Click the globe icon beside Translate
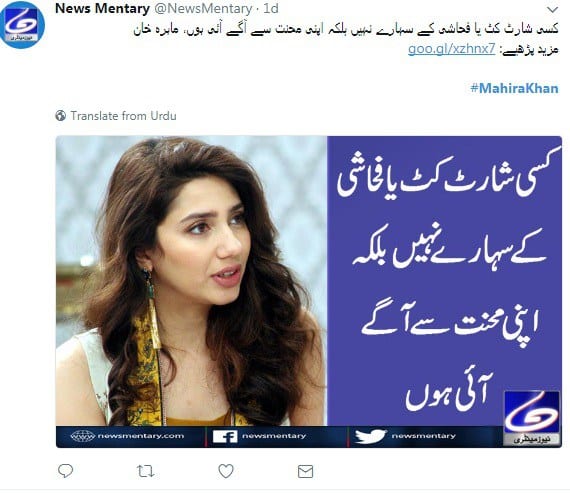570x493 pixels. pyautogui.click(x=61, y=116)
